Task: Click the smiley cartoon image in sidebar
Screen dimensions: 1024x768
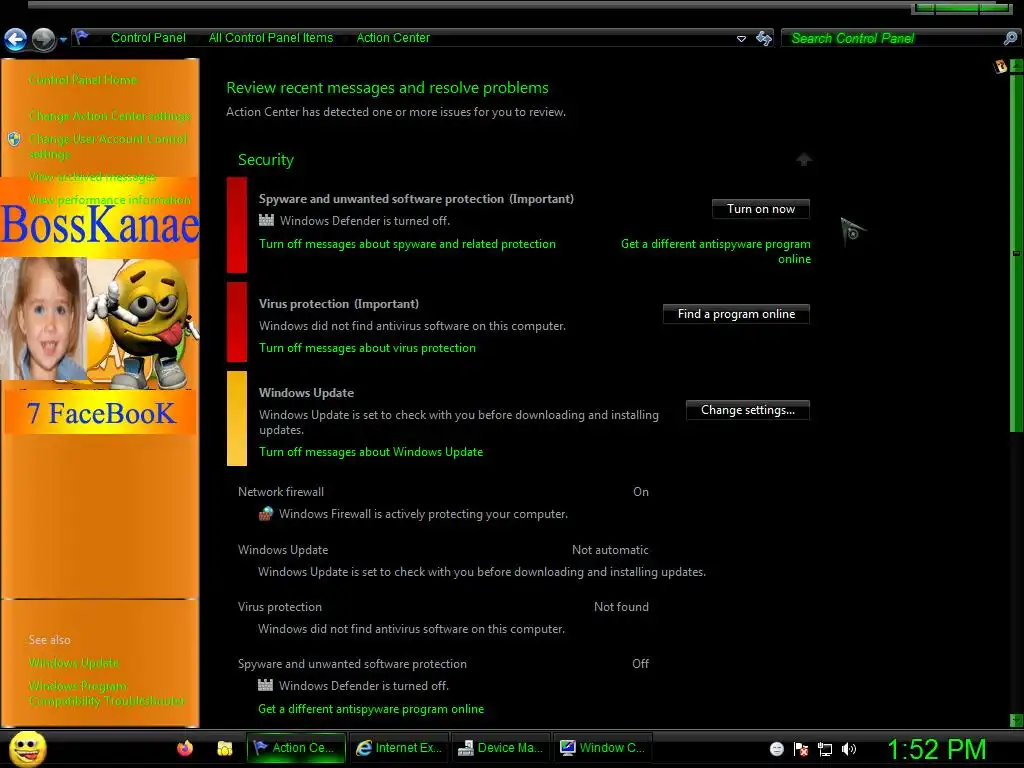Action: pyautogui.click(x=144, y=323)
